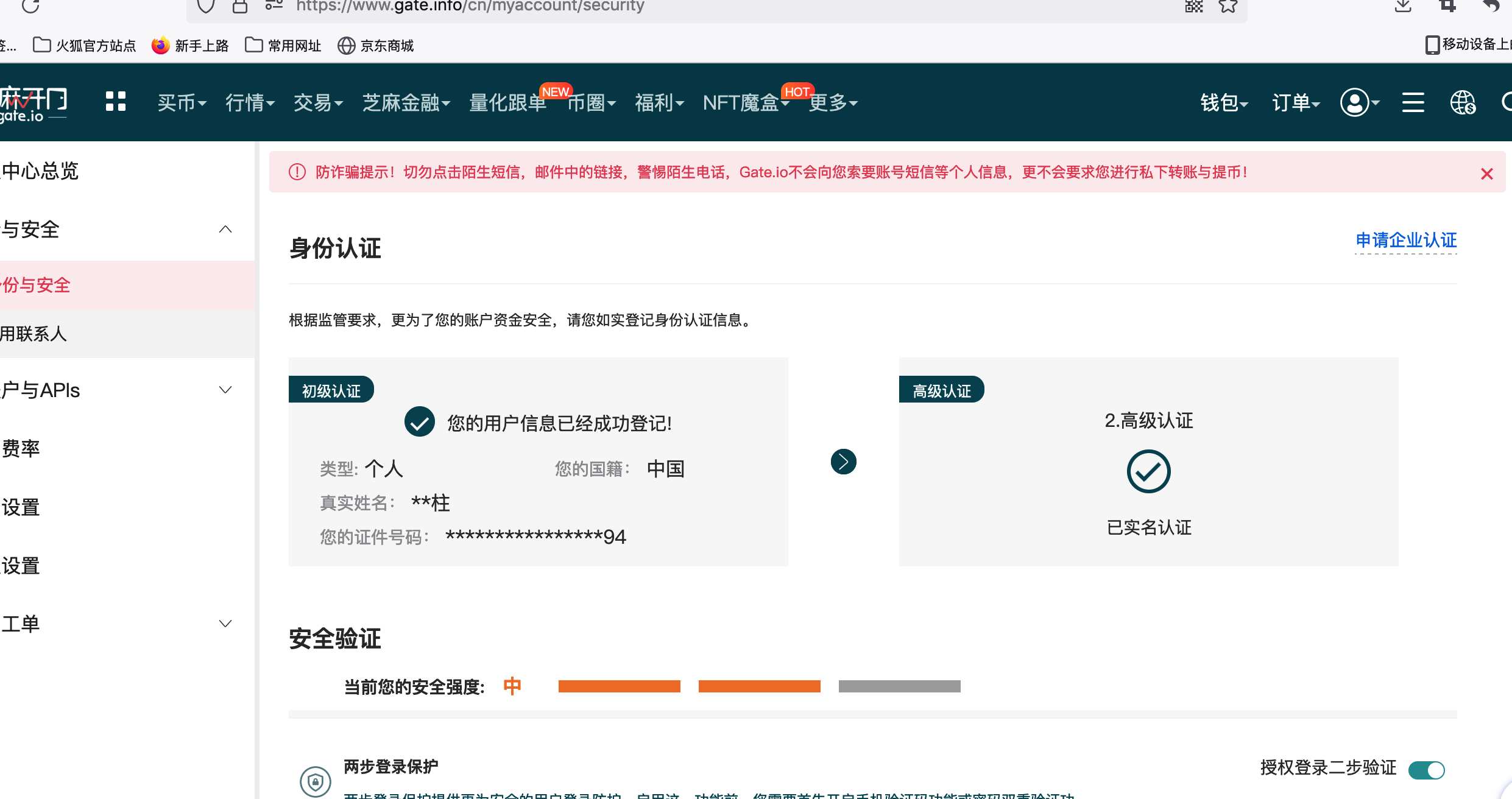1512x799 pixels.
Task: Click the gray security strength bar
Action: [899, 686]
